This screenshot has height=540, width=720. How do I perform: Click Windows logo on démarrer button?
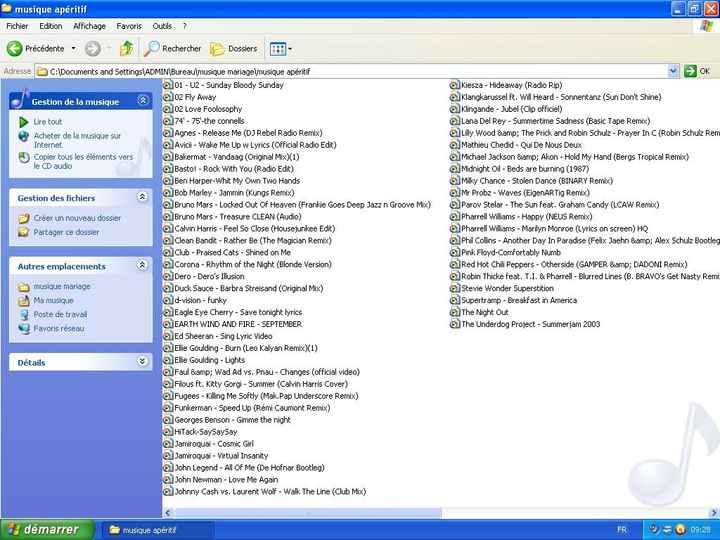13,529
